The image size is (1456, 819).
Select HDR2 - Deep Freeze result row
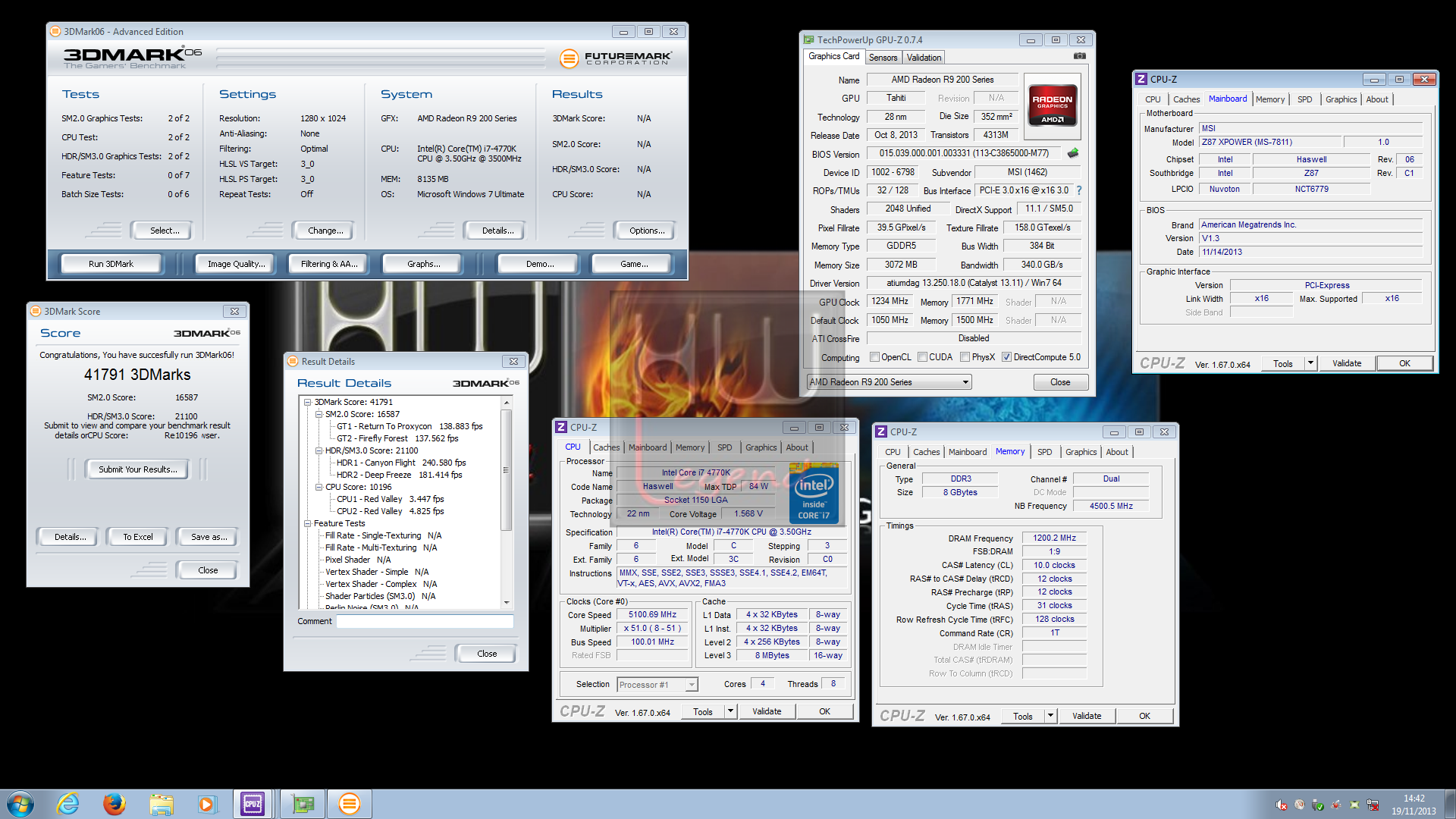pos(399,475)
